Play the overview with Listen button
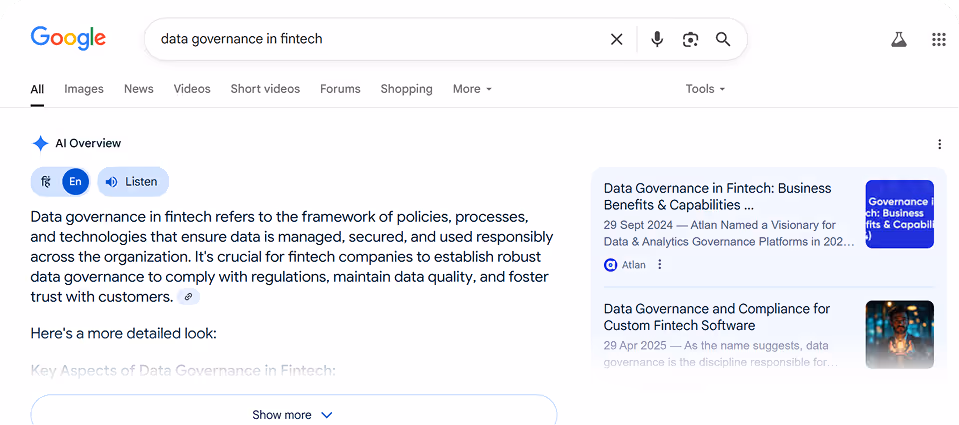959x425 pixels. click(x=132, y=182)
